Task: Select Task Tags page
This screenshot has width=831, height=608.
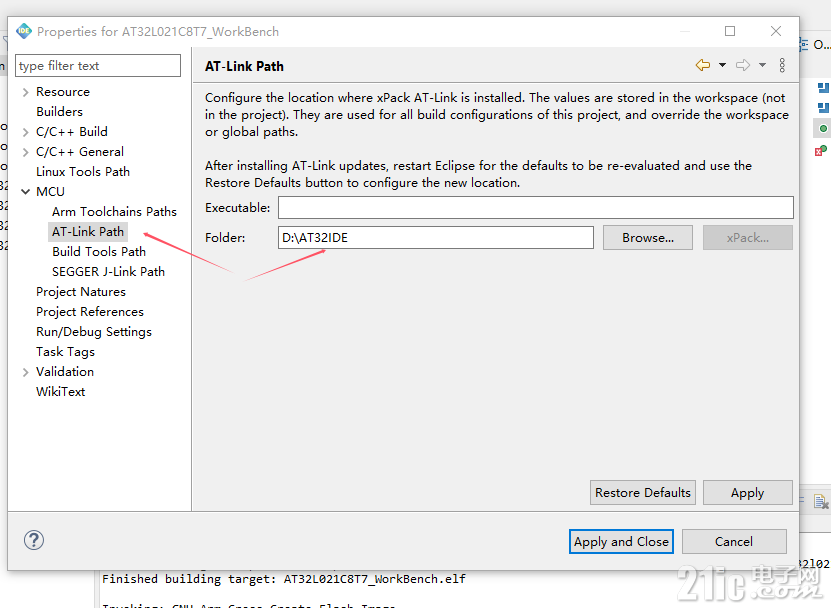Action: coord(66,352)
